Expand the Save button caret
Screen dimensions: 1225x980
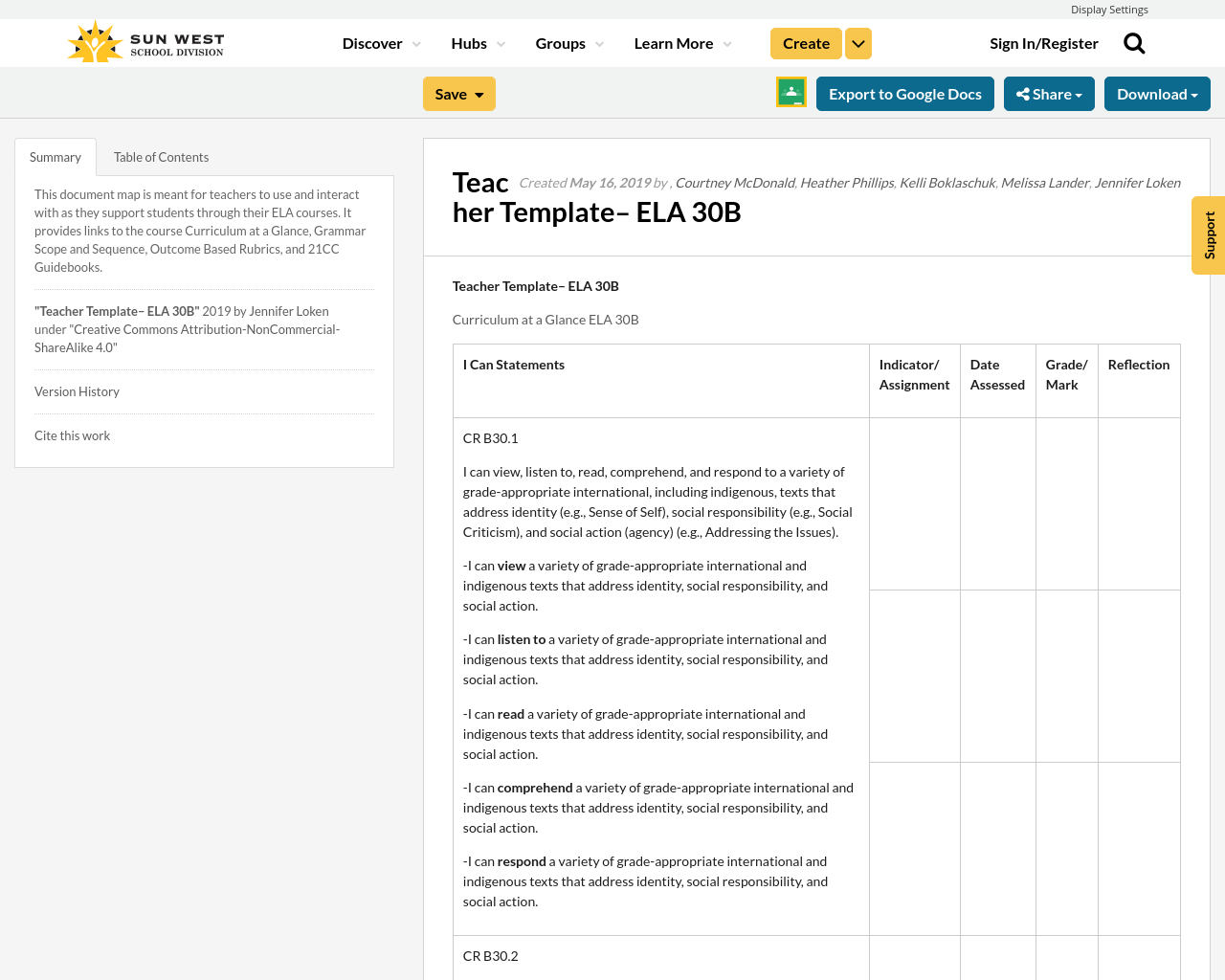point(479,93)
